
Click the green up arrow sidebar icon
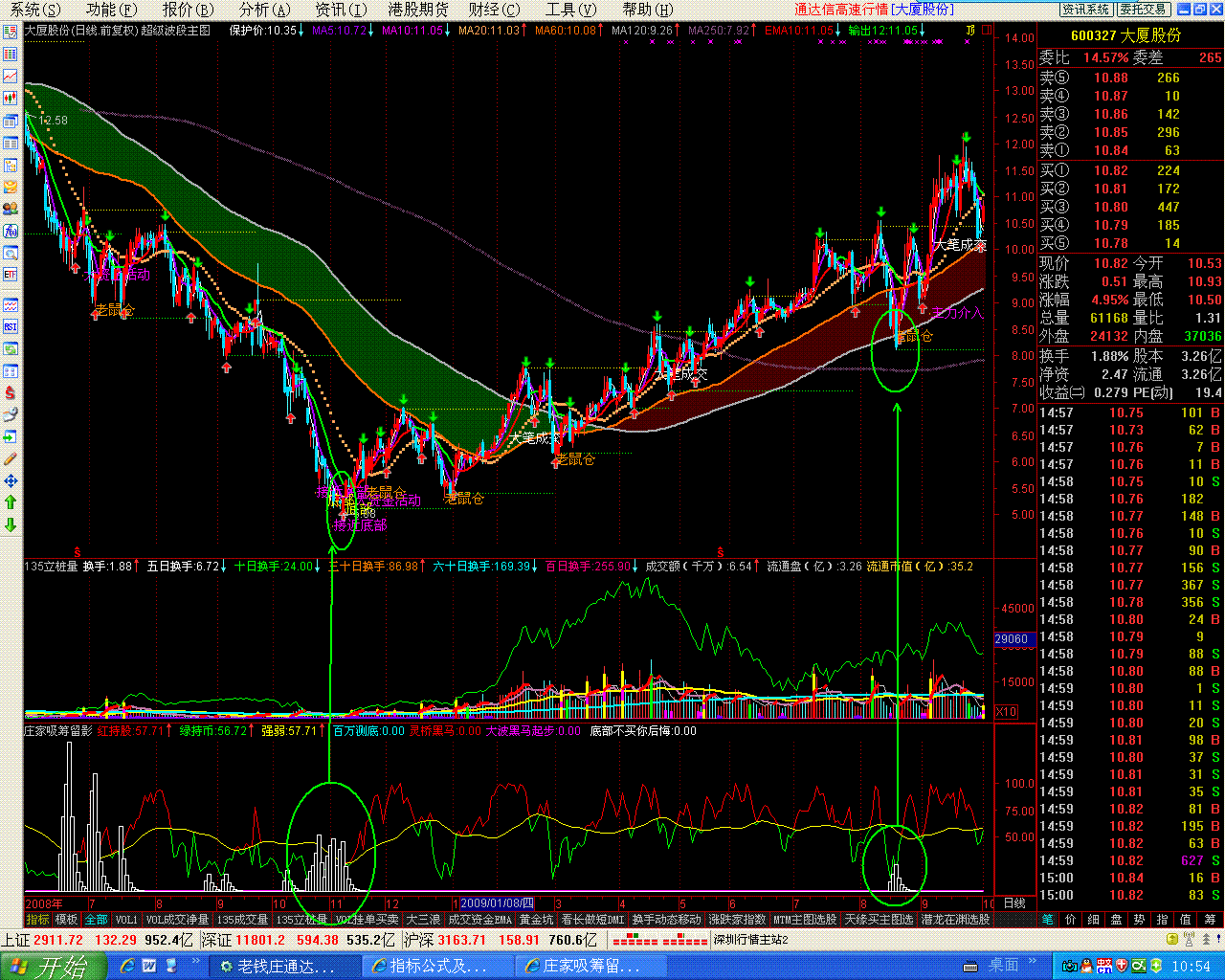tap(11, 502)
